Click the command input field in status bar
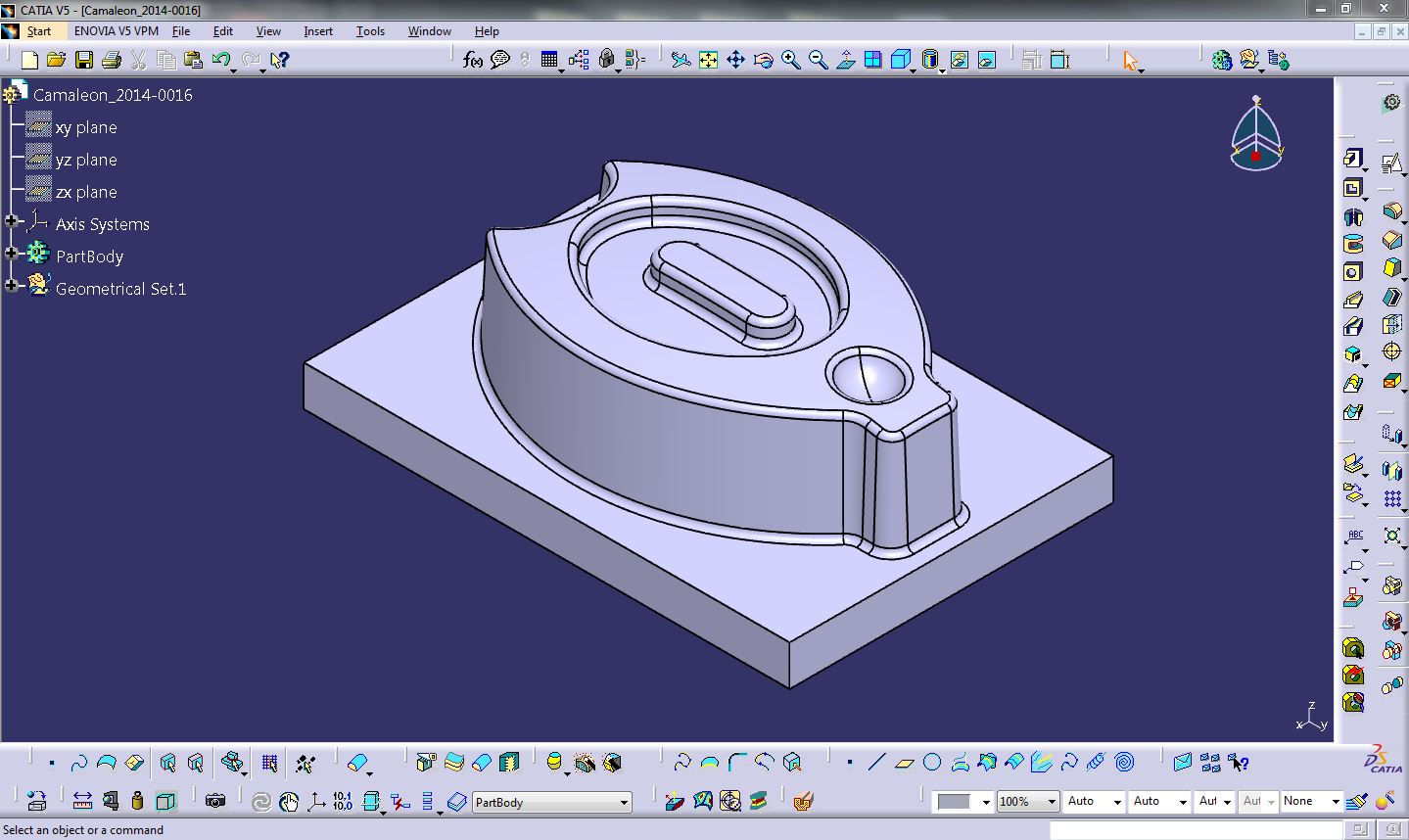The image size is (1409, 840). (1198, 830)
